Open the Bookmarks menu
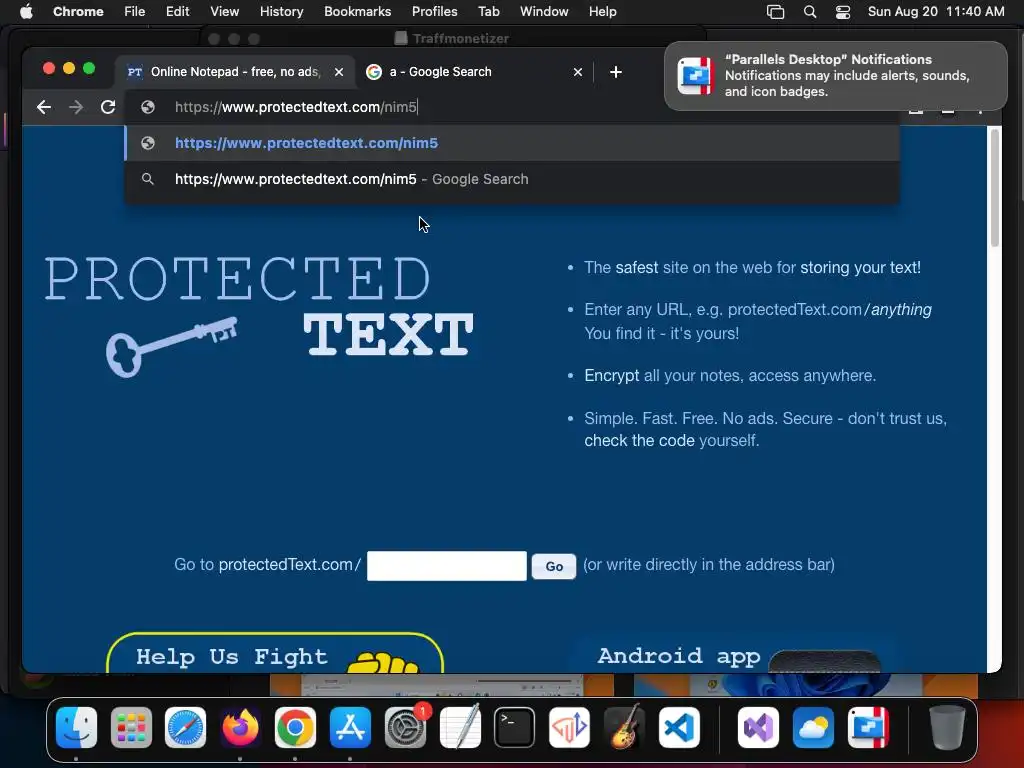 [x=357, y=12]
